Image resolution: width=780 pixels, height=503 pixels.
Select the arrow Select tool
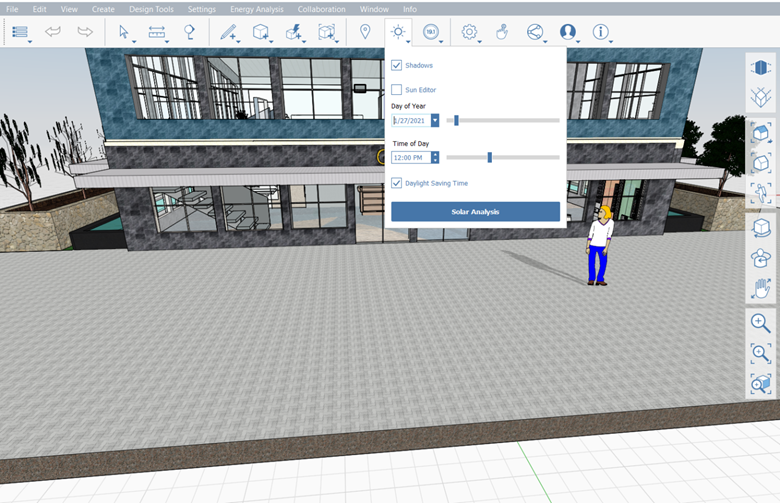pyautogui.click(x=124, y=32)
